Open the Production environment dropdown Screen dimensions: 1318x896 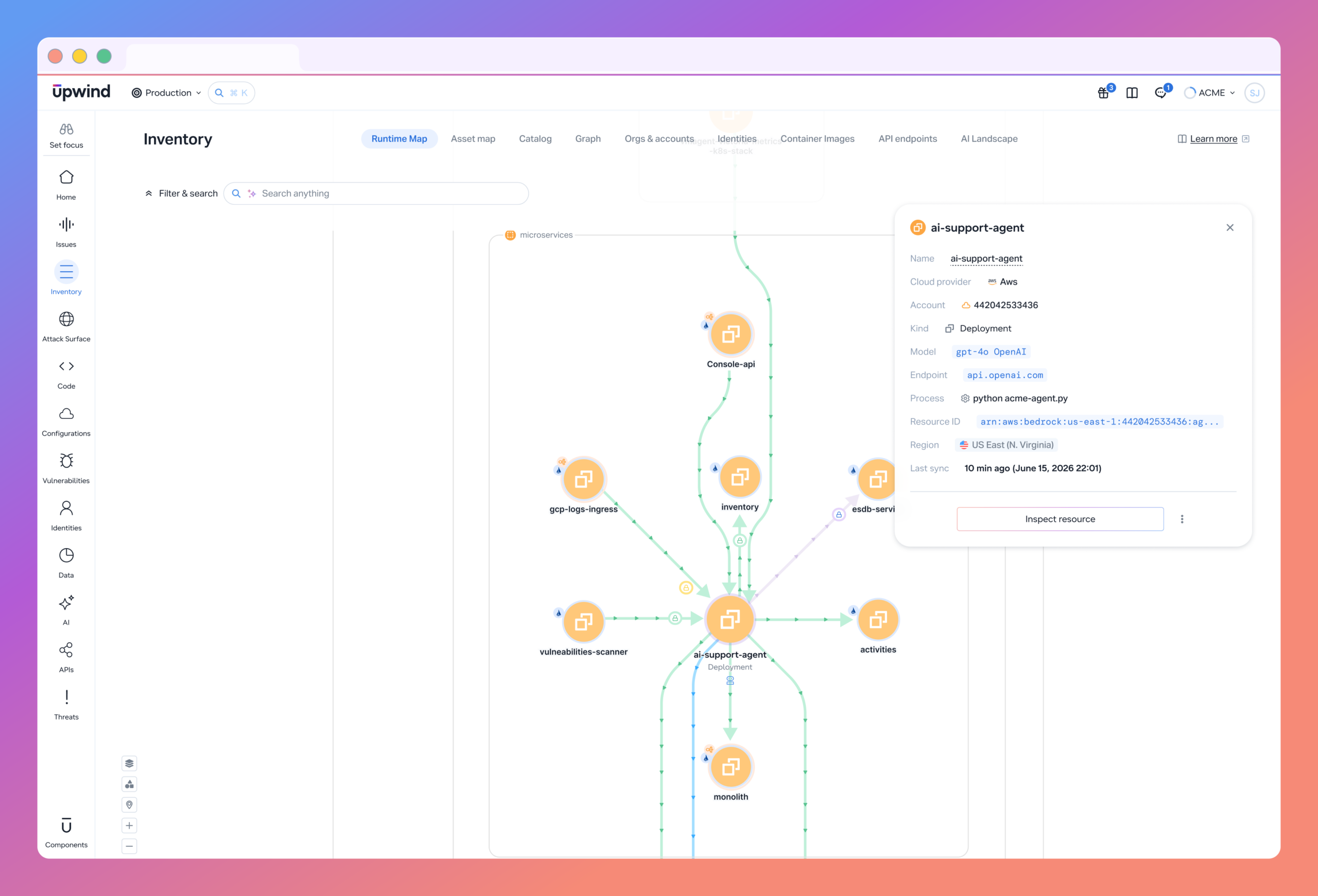[166, 93]
